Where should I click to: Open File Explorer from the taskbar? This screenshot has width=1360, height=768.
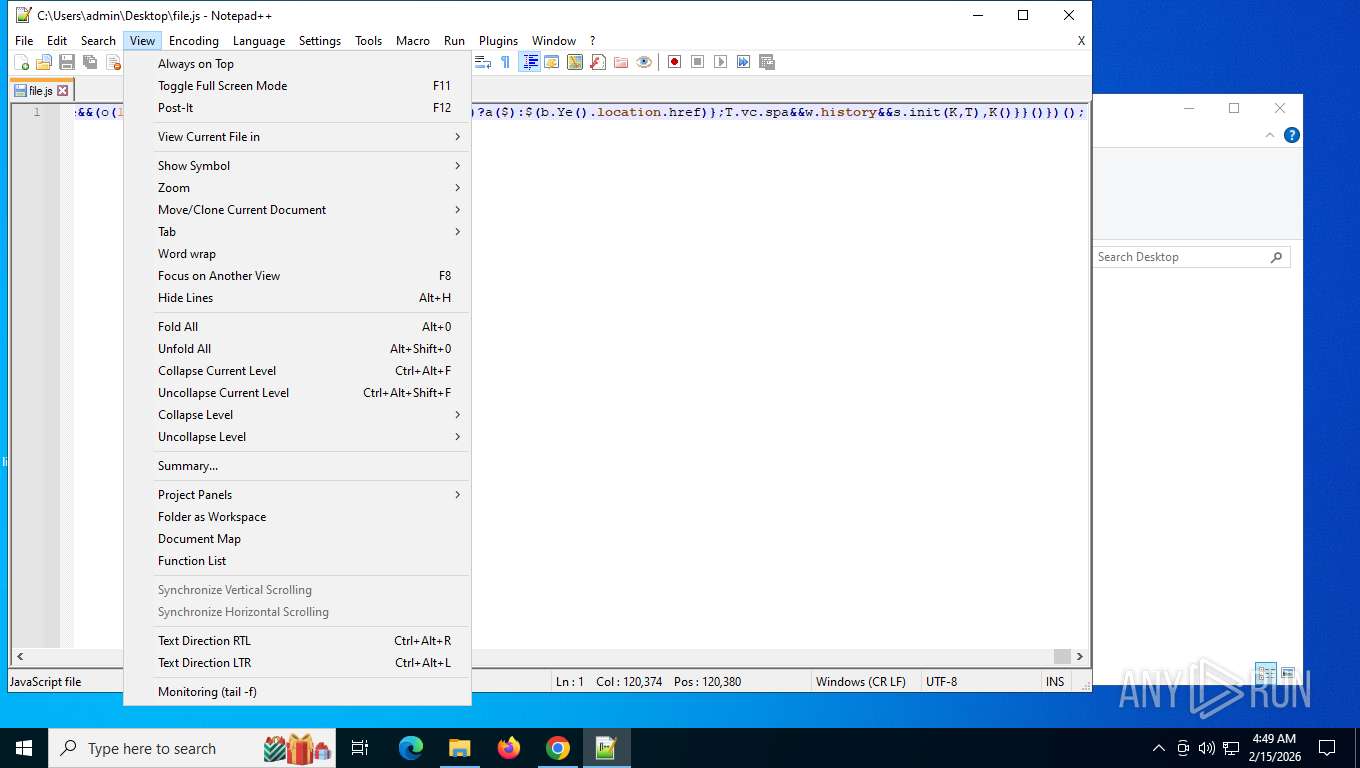460,747
